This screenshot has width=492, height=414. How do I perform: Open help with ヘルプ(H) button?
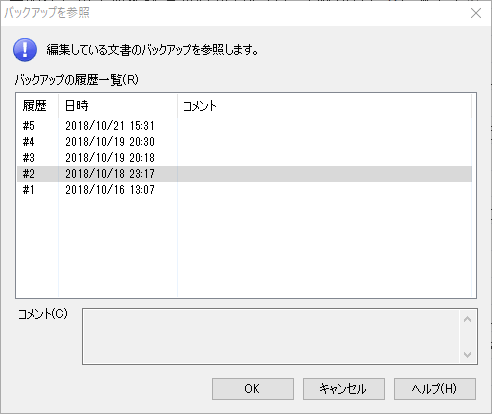pos(435,389)
